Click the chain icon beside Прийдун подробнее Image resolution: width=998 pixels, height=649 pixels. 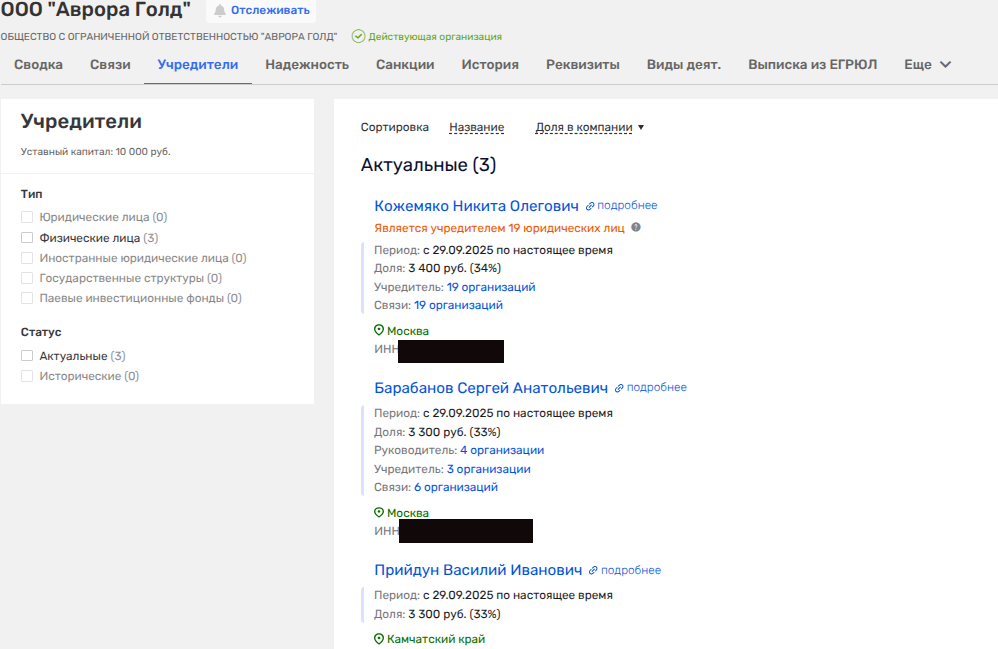(x=593, y=571)
